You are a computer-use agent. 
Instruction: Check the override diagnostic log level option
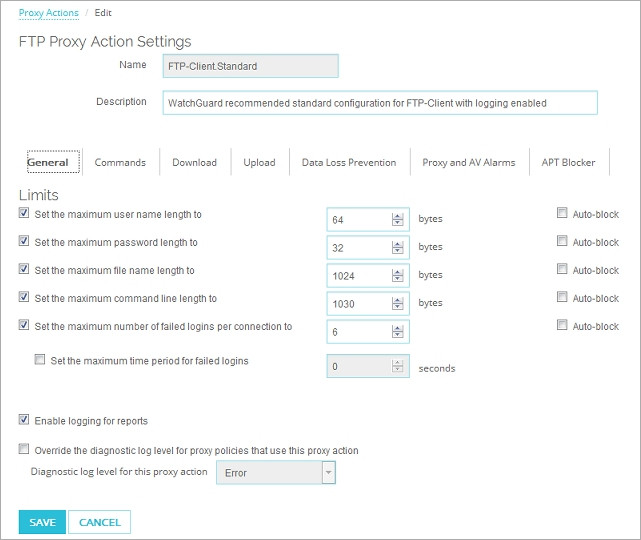[x=24, y=449]
